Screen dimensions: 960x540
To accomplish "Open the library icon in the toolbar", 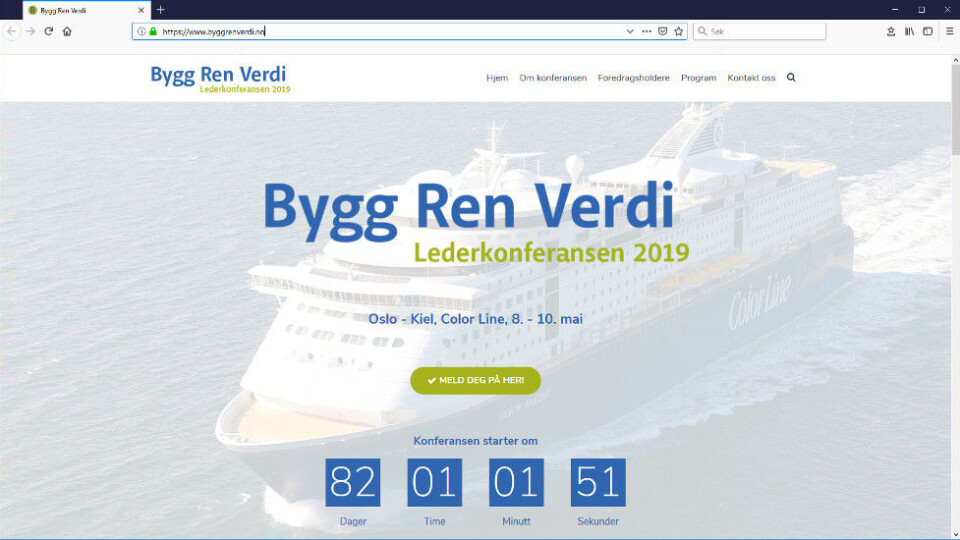I will 909,31.
